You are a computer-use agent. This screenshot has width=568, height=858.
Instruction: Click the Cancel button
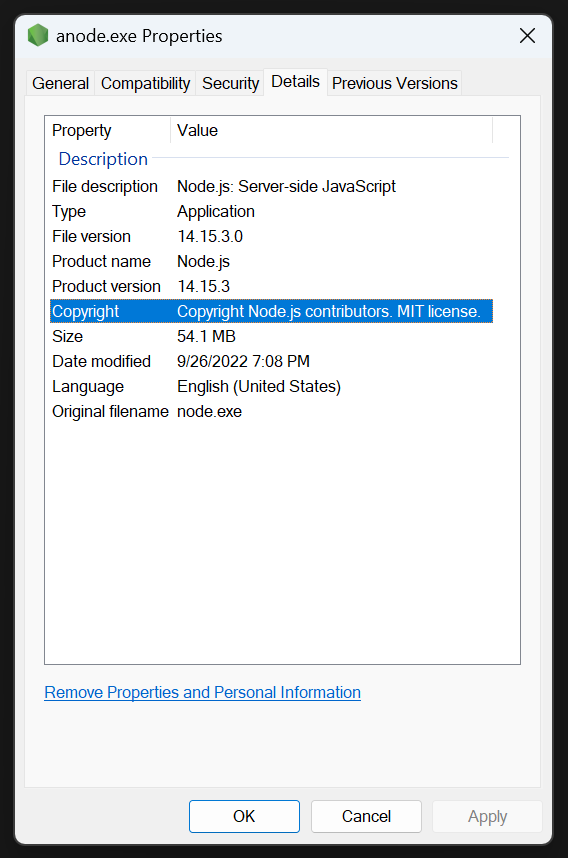(x=366, y=816)
